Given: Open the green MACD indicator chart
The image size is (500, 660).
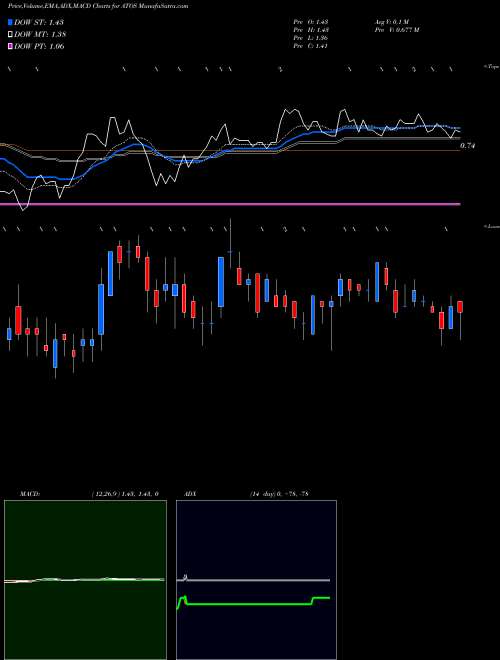Looking at the screenshot, I should (85, 580).
